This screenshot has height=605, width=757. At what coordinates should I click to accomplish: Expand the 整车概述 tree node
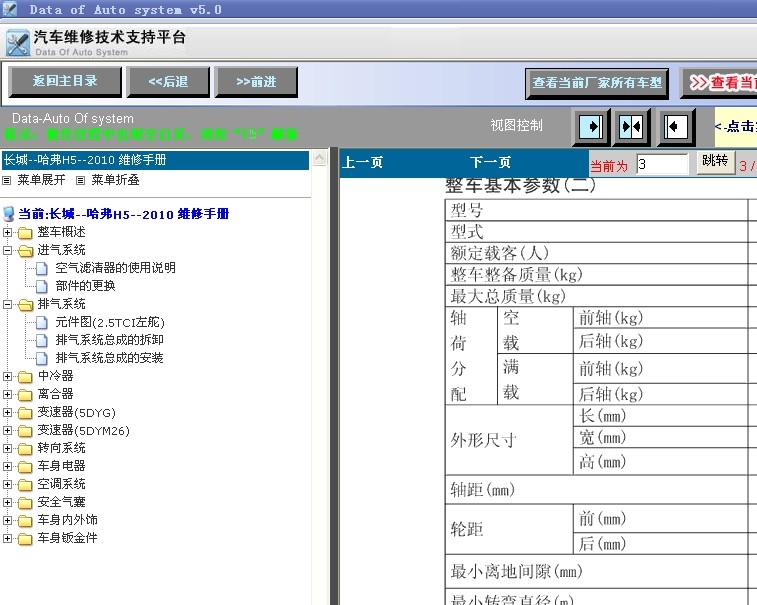pyautogui.click(x=7, y=232)
